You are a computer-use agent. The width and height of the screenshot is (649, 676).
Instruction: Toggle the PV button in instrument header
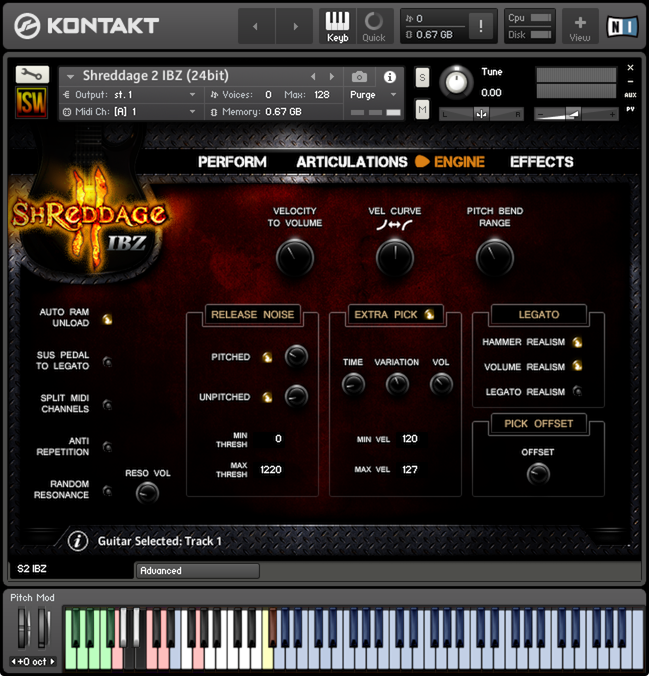(630, 109)
